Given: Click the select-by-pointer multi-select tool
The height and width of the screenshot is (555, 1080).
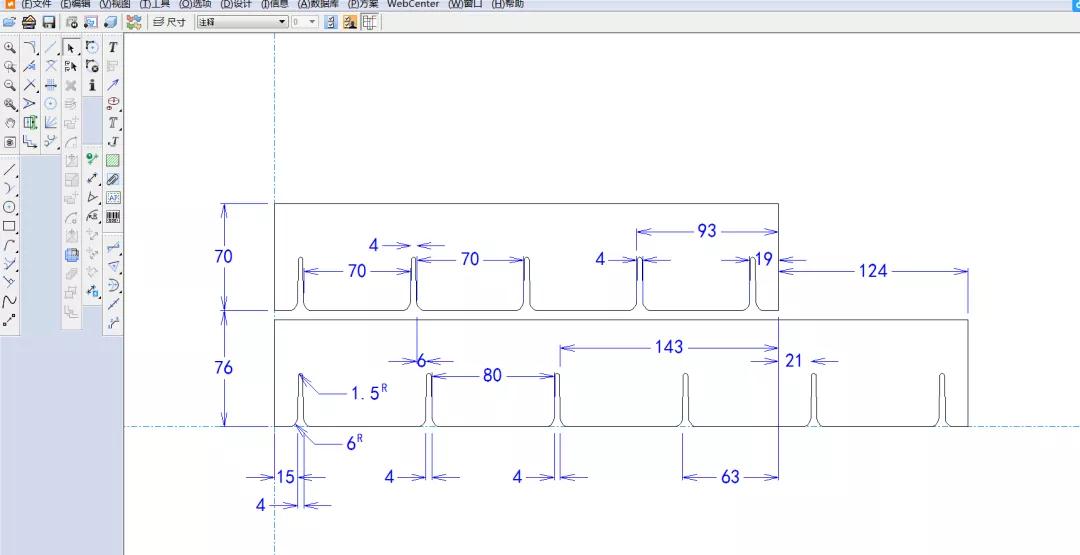Looking at the screenshot, I should click(x=70, y=67).
